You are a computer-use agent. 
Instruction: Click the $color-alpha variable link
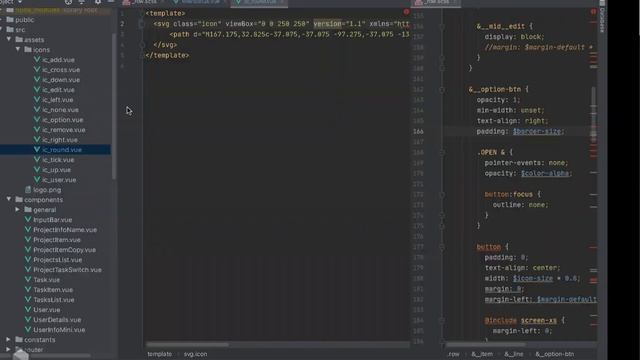[x=545, y=173]
